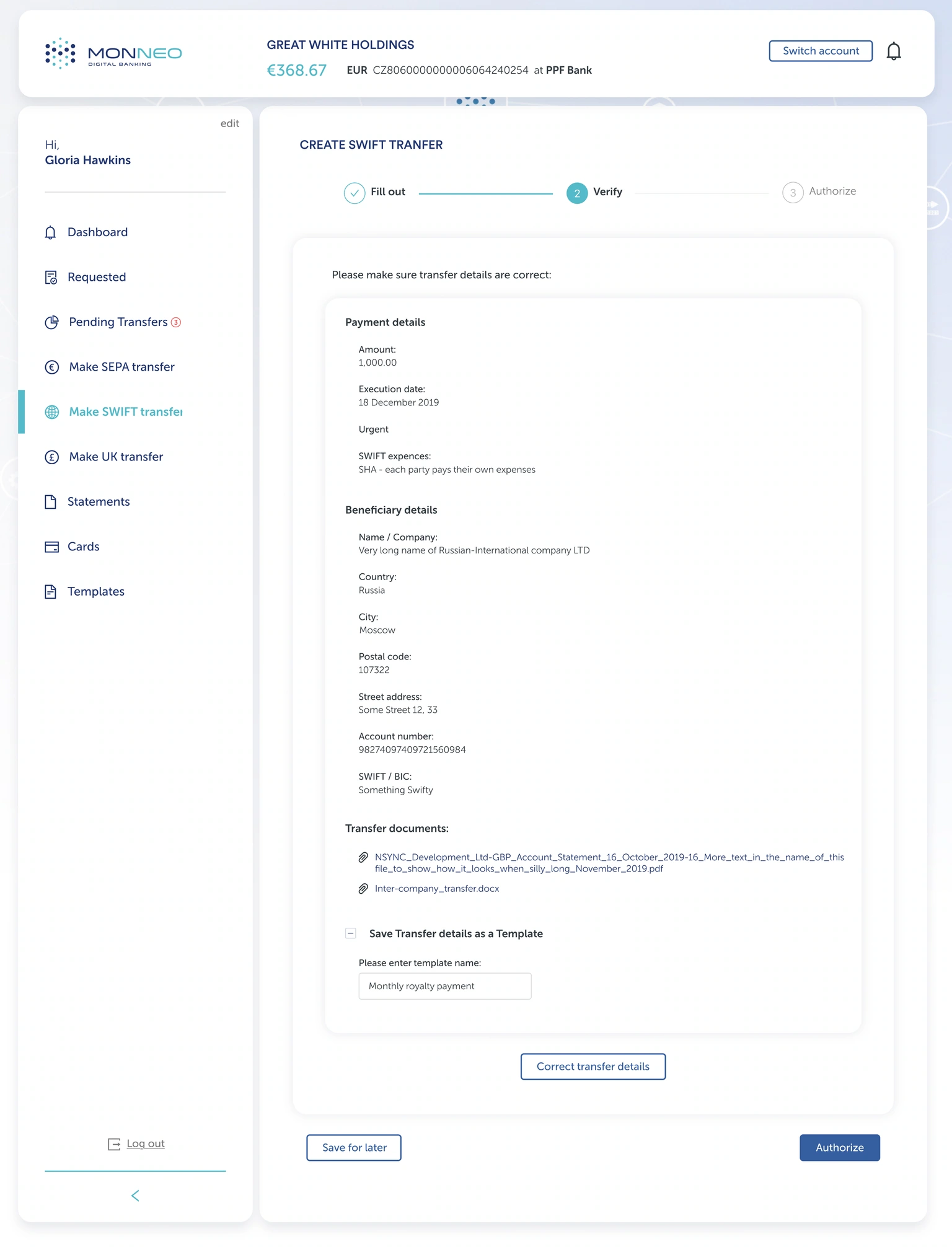
Task: Click the Dashboard bell icon in sidebar
Action: pyautogui.click(x=51, y=232)
